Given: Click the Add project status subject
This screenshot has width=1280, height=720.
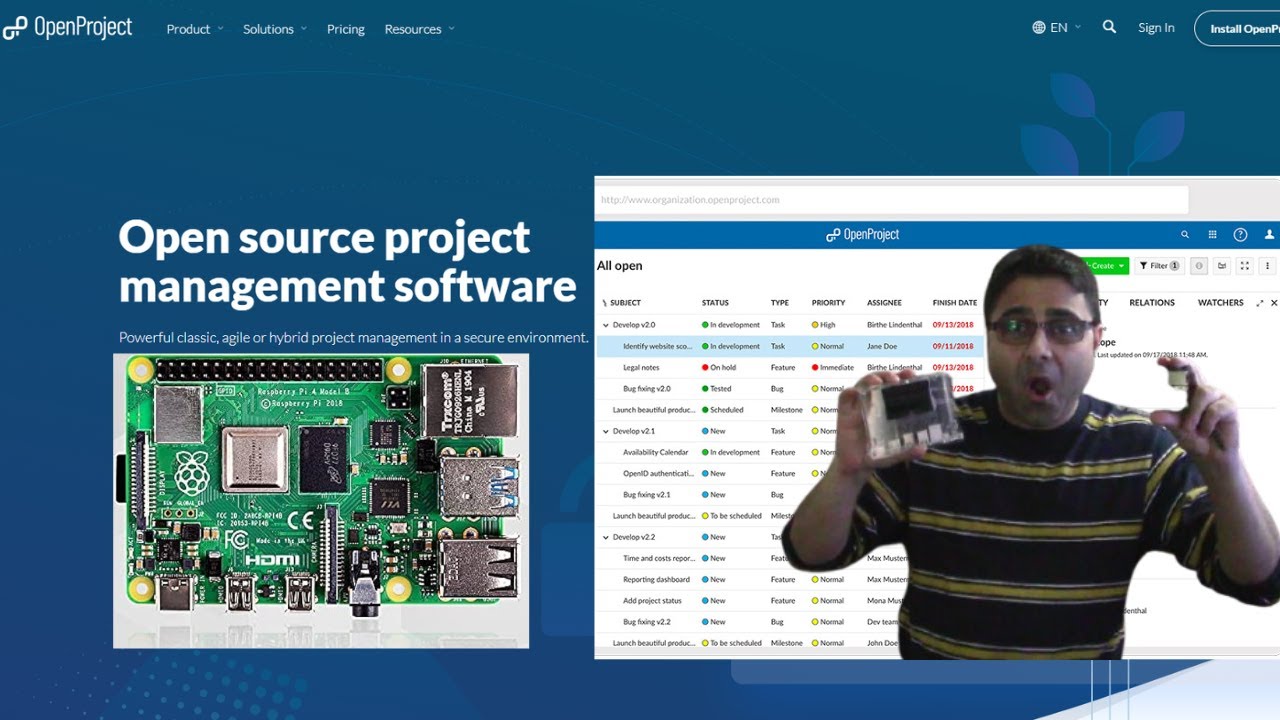Looking at the screenshot, I should tap(652, 601).
